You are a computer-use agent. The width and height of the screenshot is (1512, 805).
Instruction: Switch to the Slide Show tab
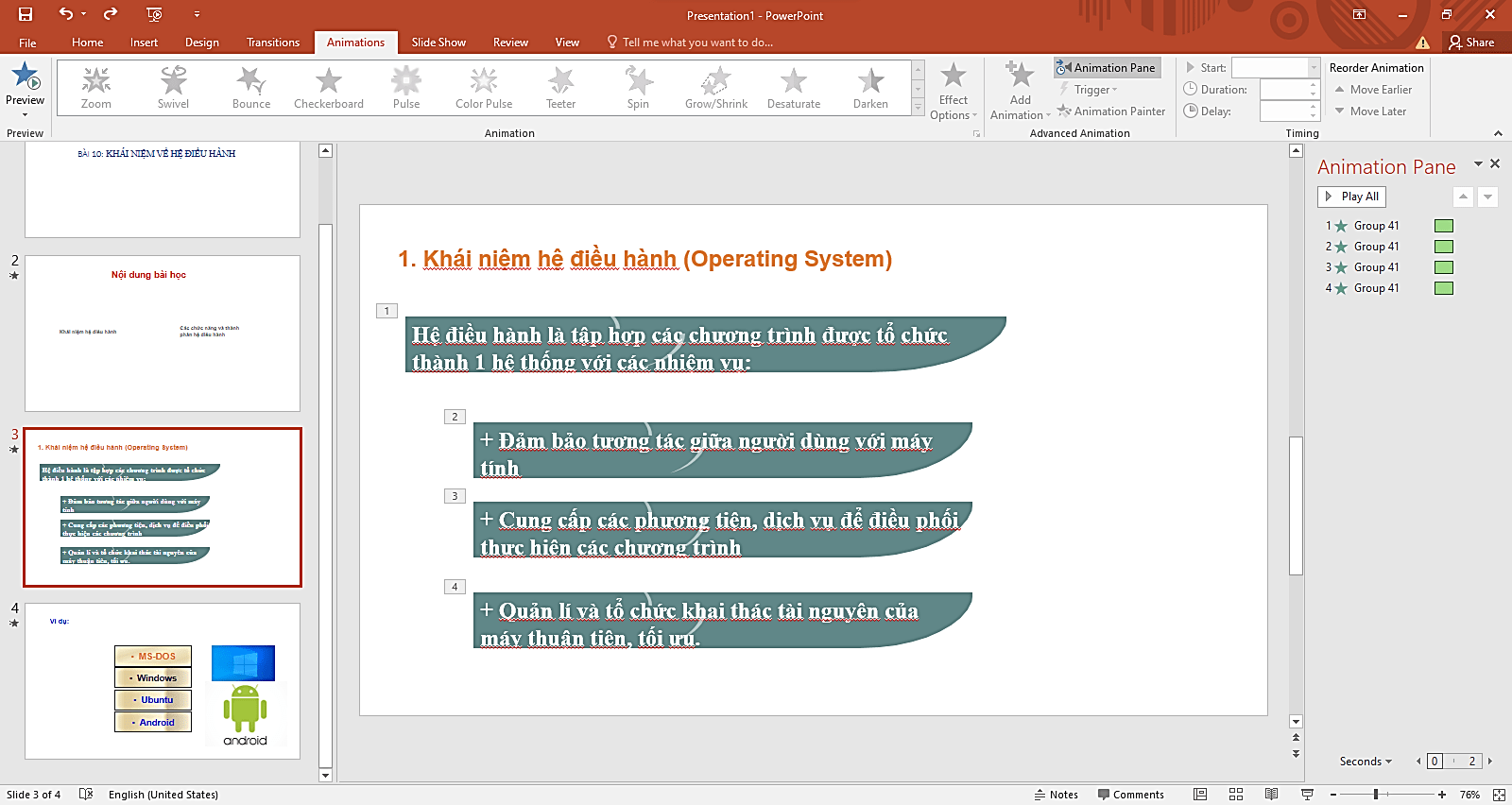click(438, 43)
